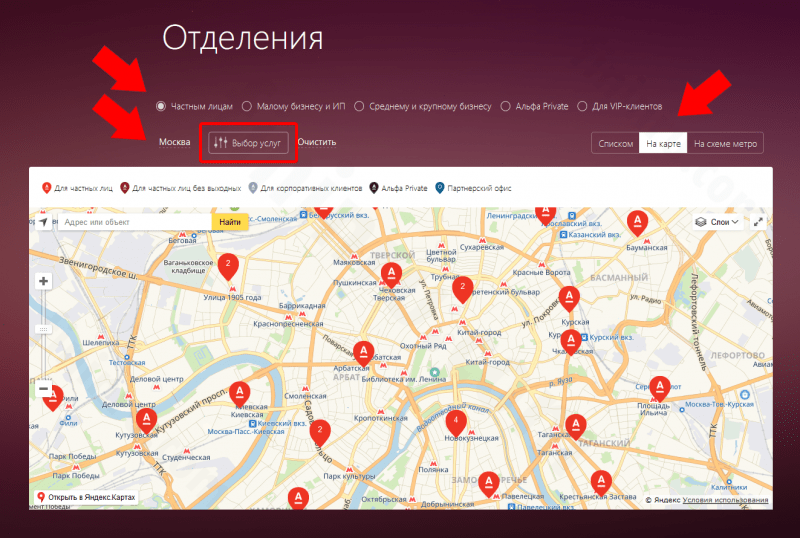
Task: Open the Слои layers dropdown
Action: [x=718, y=222]
